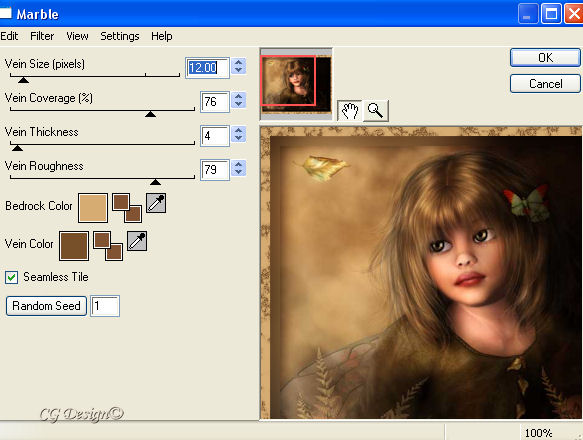The width and height of the screenshot is (583, 440).
Task: Open Bedrock Color foreground/background squares
Action: click(x=127, y=208)
